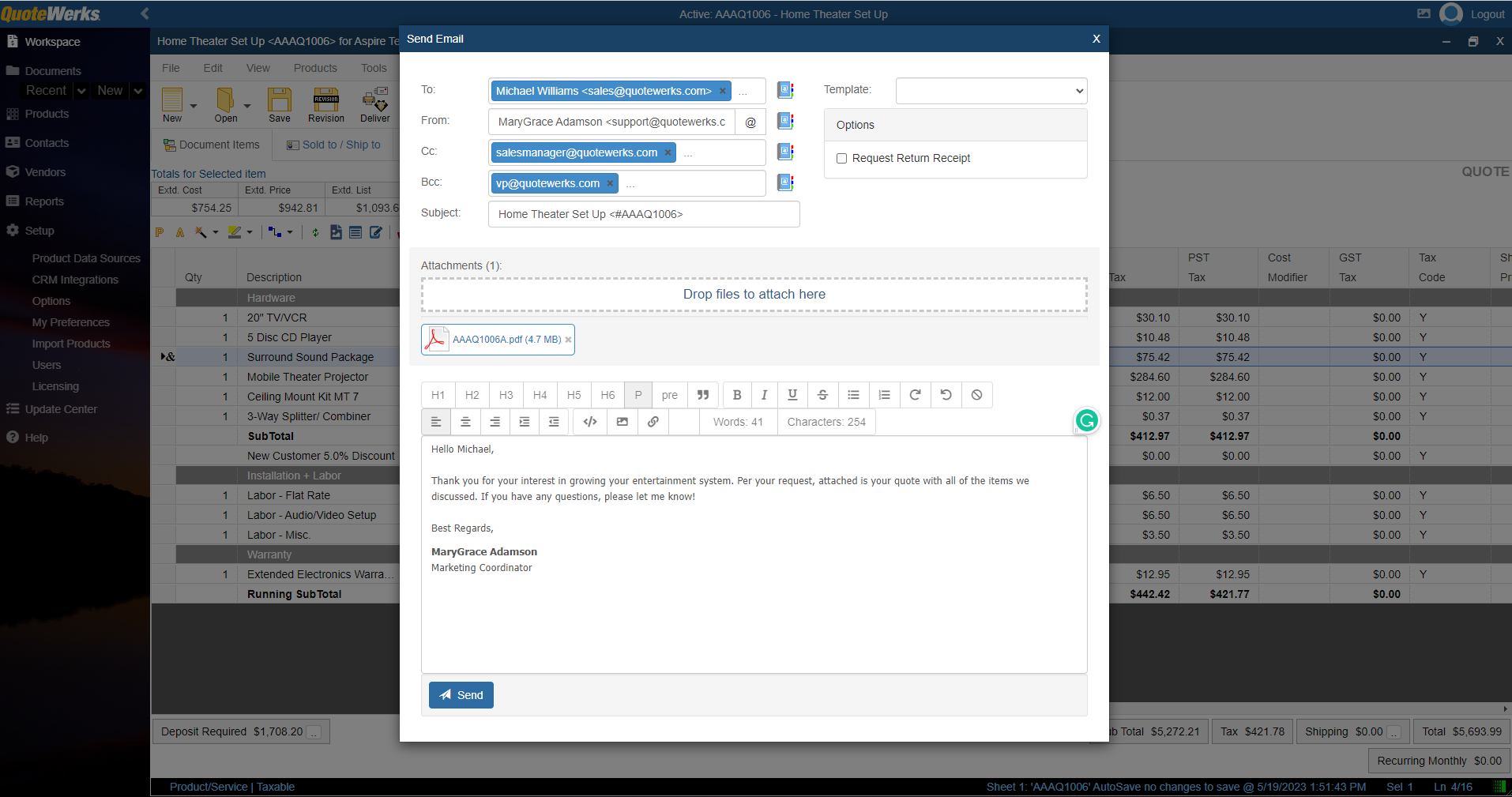Apply blockquote formatting in email editor
This screenshot has height=797, width=1512.
pos(703,395)
